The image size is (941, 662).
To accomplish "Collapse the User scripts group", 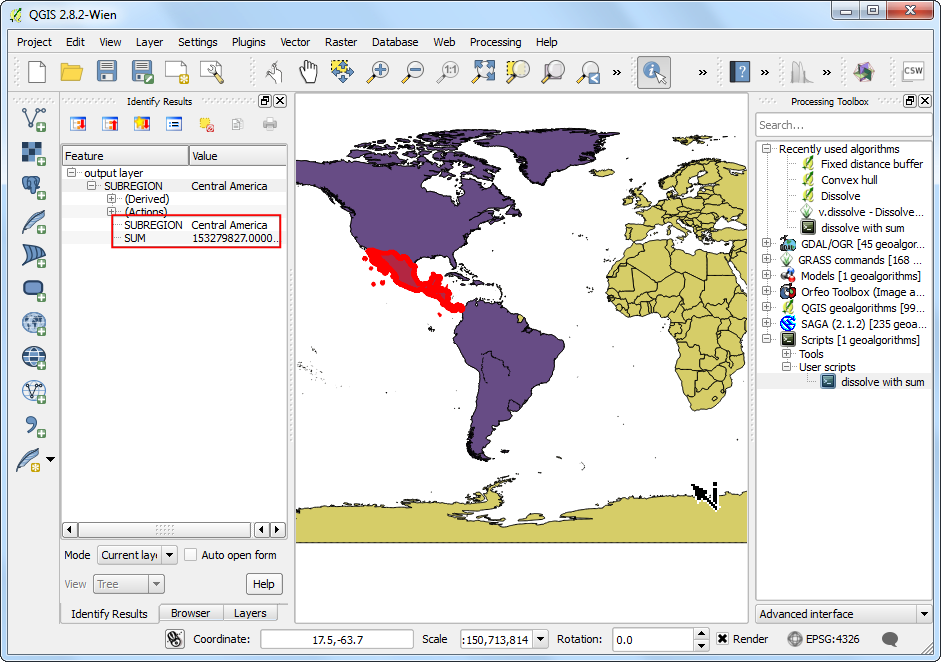I will point(786,367).
